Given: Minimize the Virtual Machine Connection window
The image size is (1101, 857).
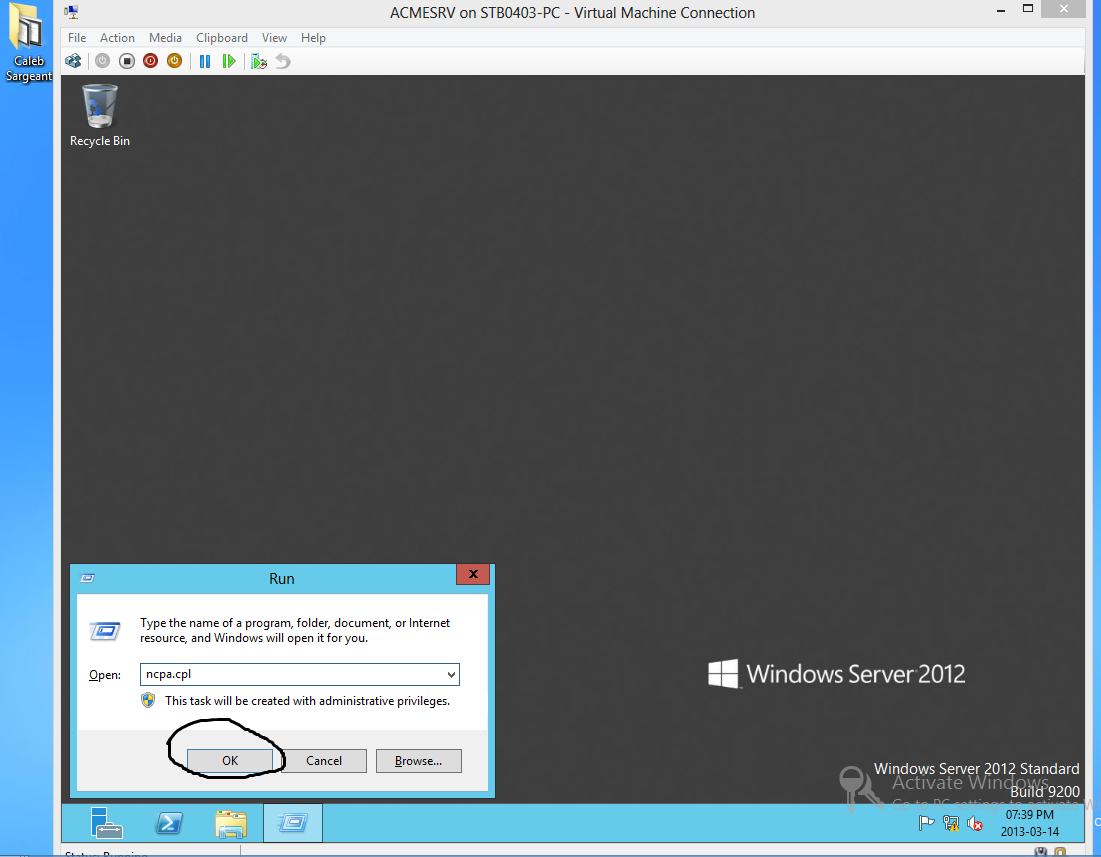Looking at the screenshot, I should pyautogui.click(x=1001, y=10).
